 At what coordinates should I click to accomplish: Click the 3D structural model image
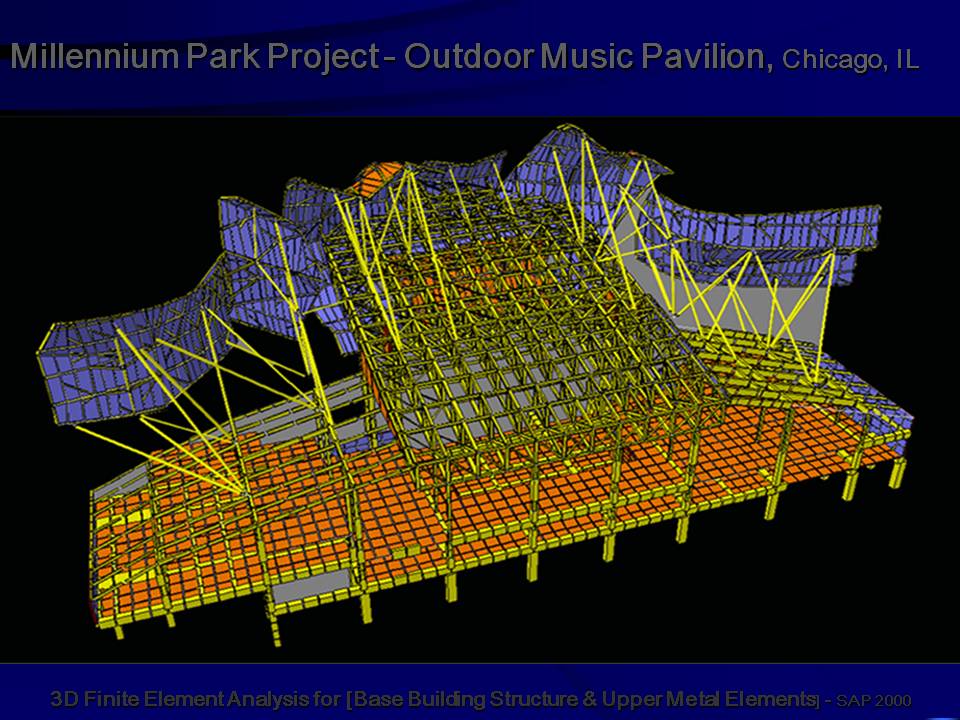480,389
